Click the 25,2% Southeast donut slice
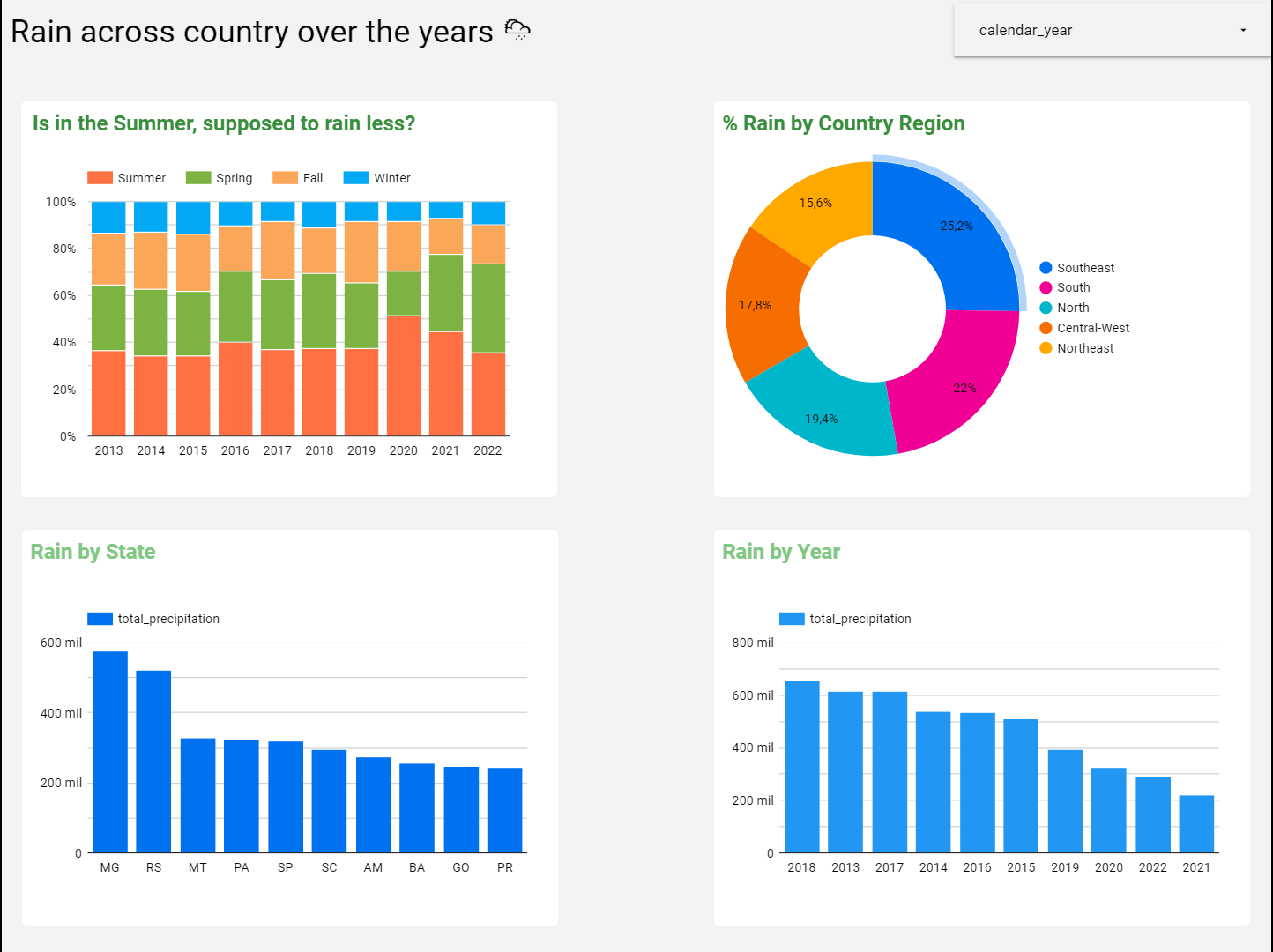Viewport: 1273px width, 952px height. click(957, 227)
